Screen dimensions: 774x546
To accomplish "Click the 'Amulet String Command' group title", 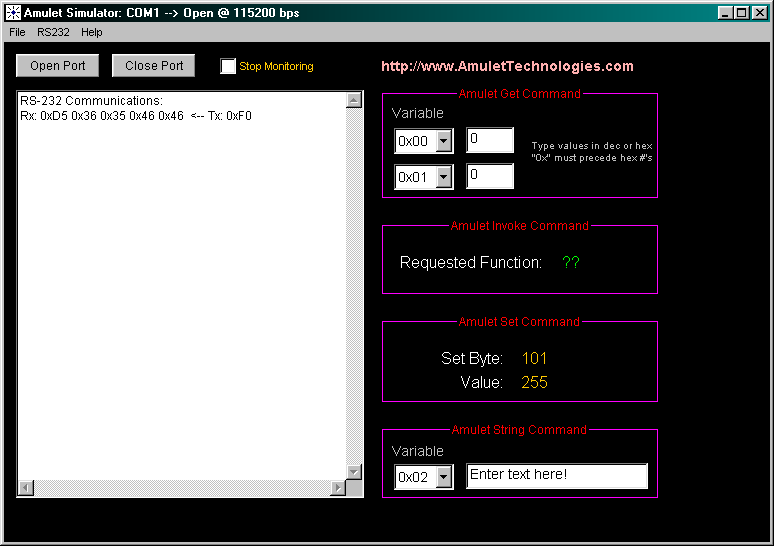I will [519, 430].
